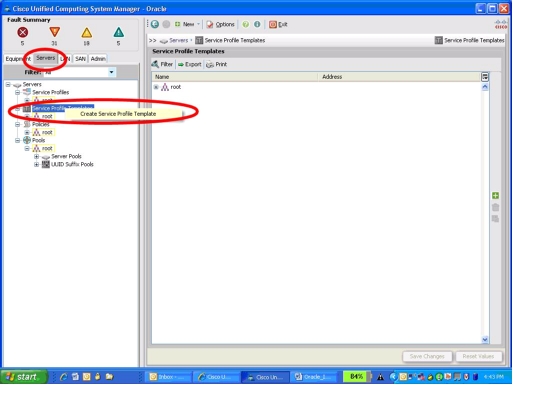Screen dimensions: 551x402
Task: Click the folder icon in the quick launch bar
Action: [x=109, y=377]
